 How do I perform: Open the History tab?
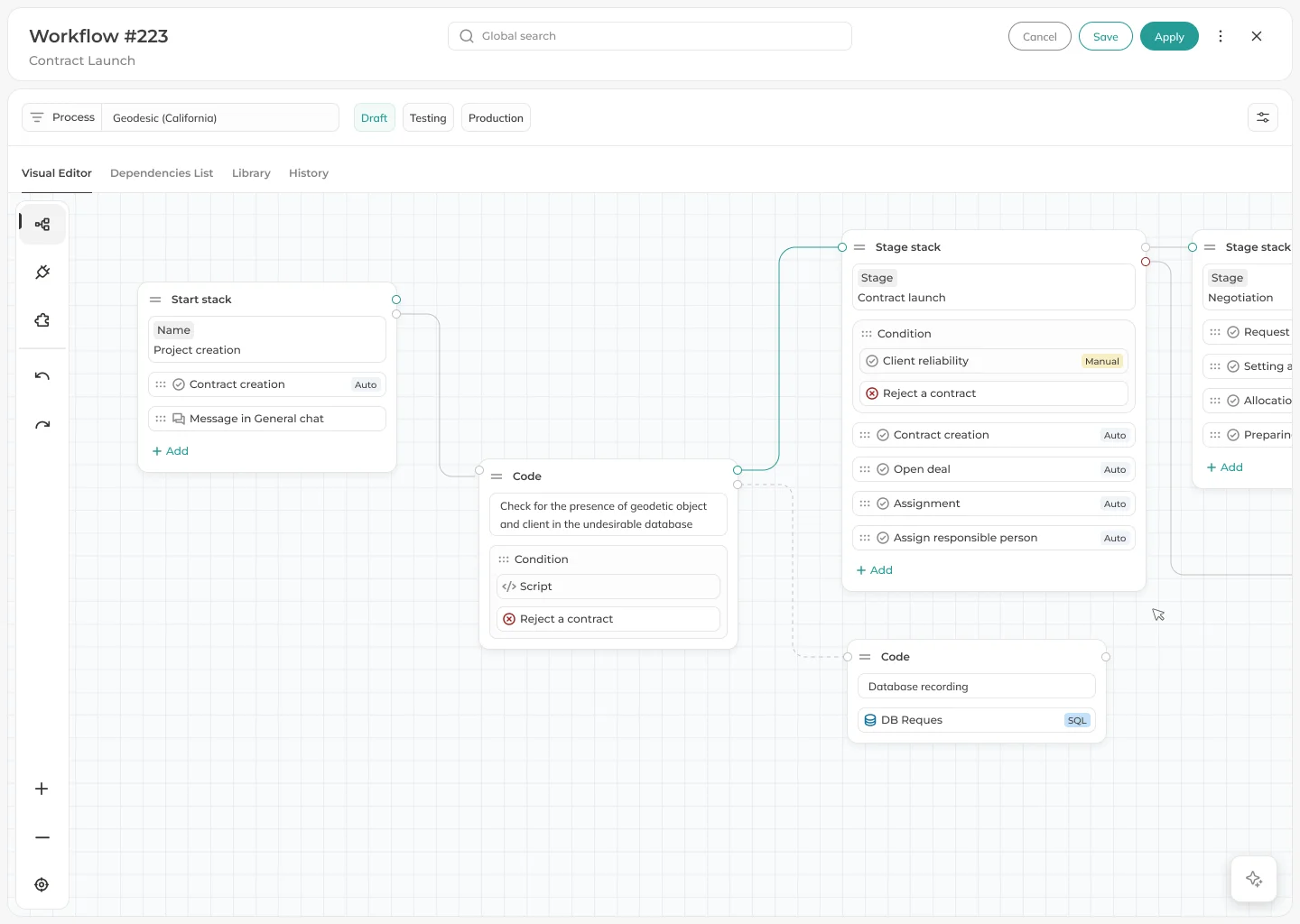[308, 172]
